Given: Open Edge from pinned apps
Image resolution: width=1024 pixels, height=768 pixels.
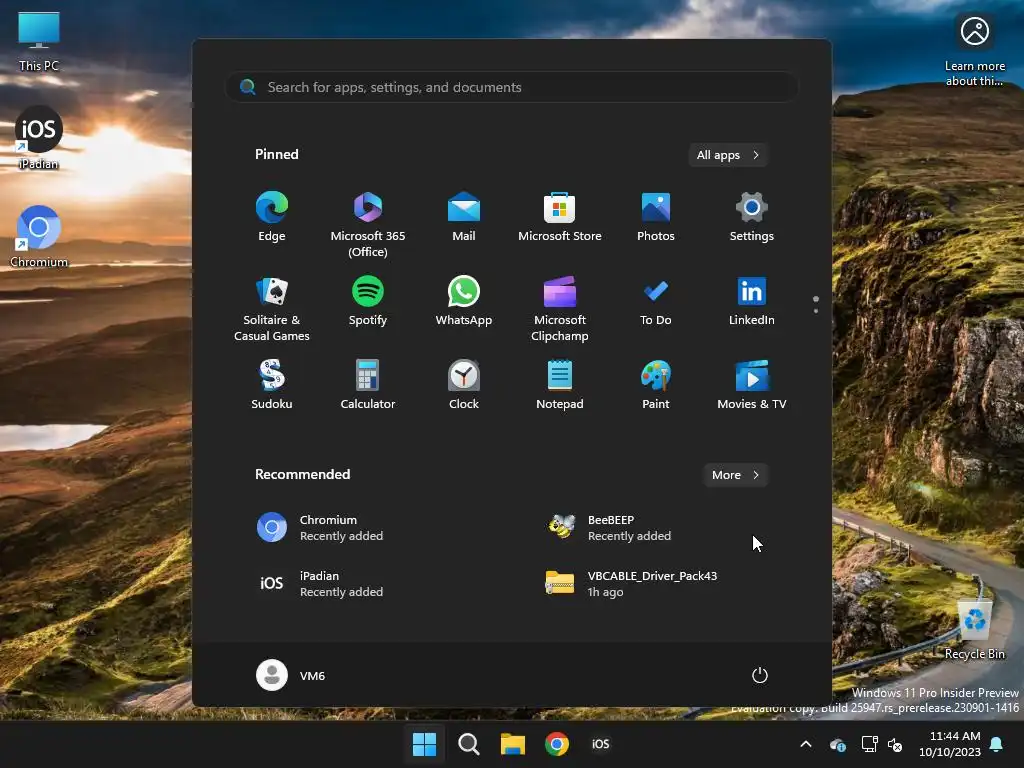Looking at the screenshot, I should tap(272, 217).
